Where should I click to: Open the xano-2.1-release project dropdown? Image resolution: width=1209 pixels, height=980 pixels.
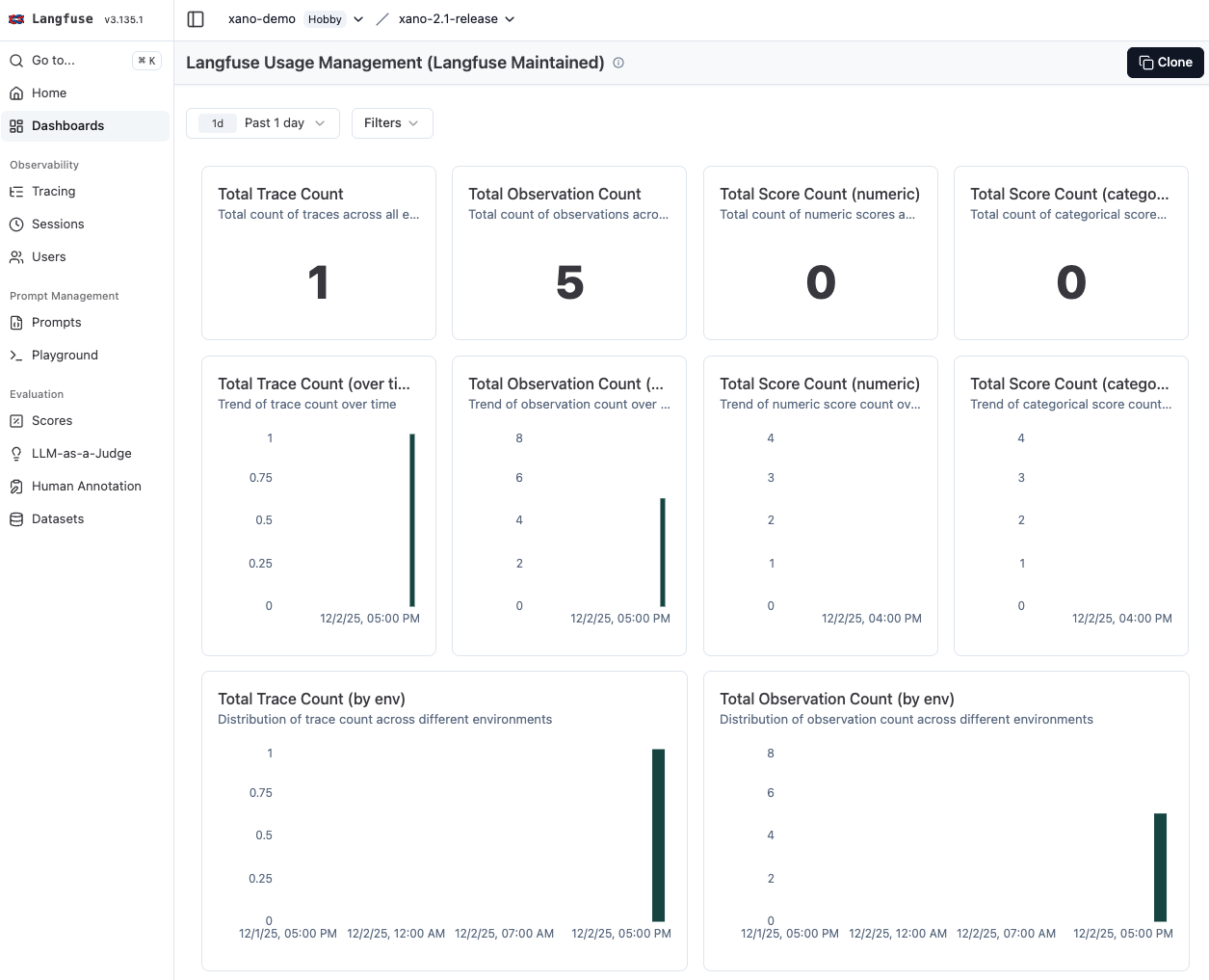(x=510, y=19)
